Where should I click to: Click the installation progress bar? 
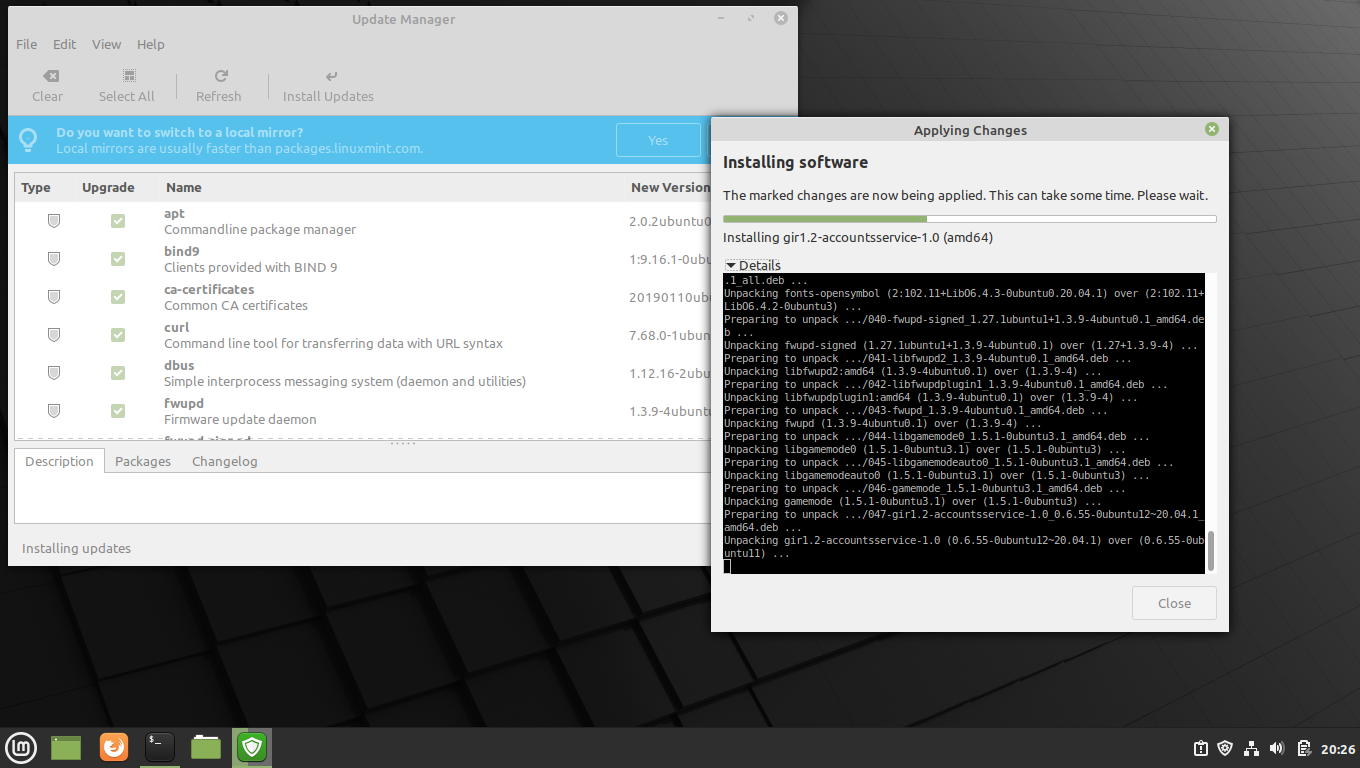click(x=970, y=219)
